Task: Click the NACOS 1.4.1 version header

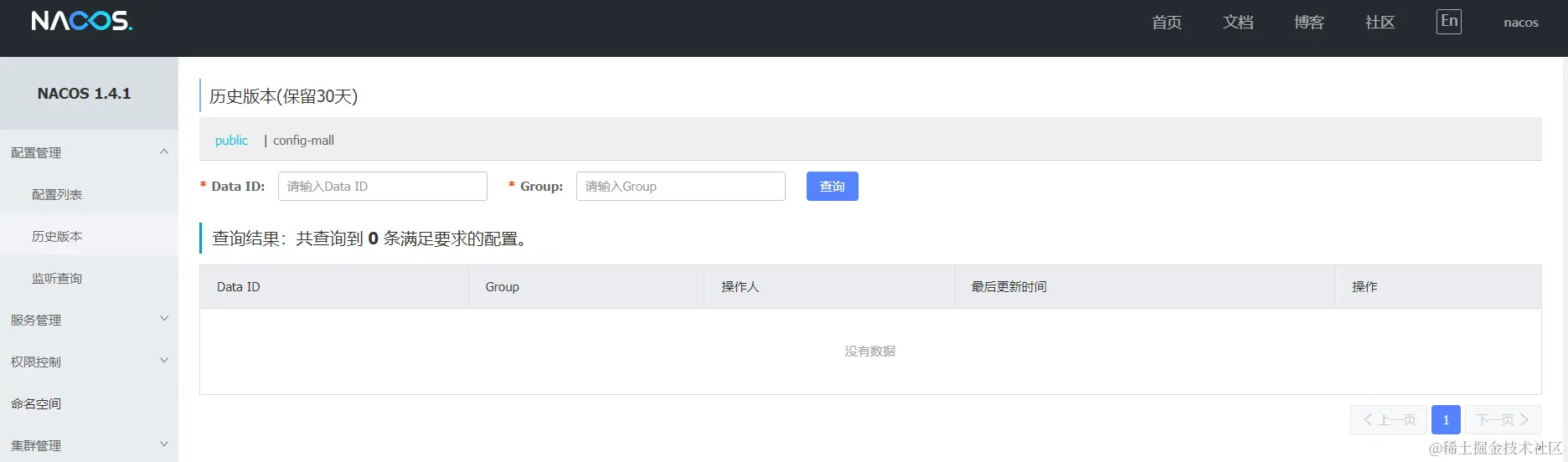Action: click(x=85, y=94)
